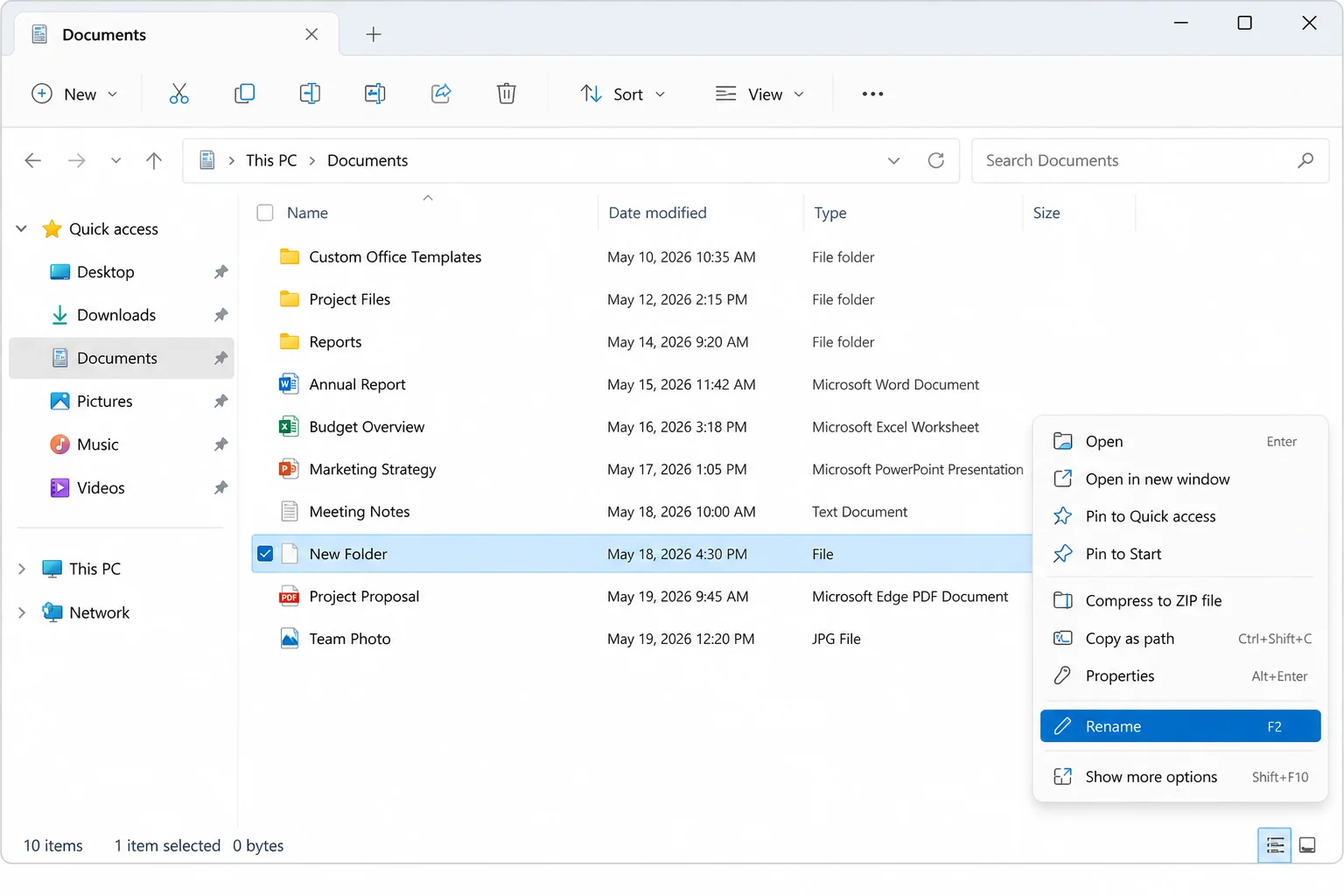Choose Rename in the context menu
1344x896 pixels.
point(1180,726)
